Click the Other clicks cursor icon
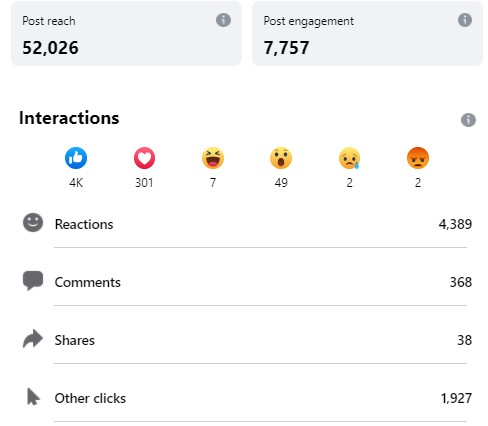Screen dimensions: 488x426 [x=33, y=397]
